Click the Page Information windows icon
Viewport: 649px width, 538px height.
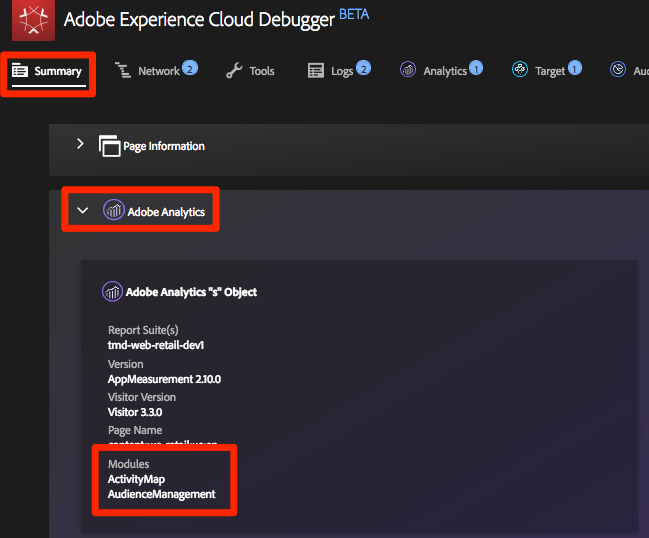110,146
